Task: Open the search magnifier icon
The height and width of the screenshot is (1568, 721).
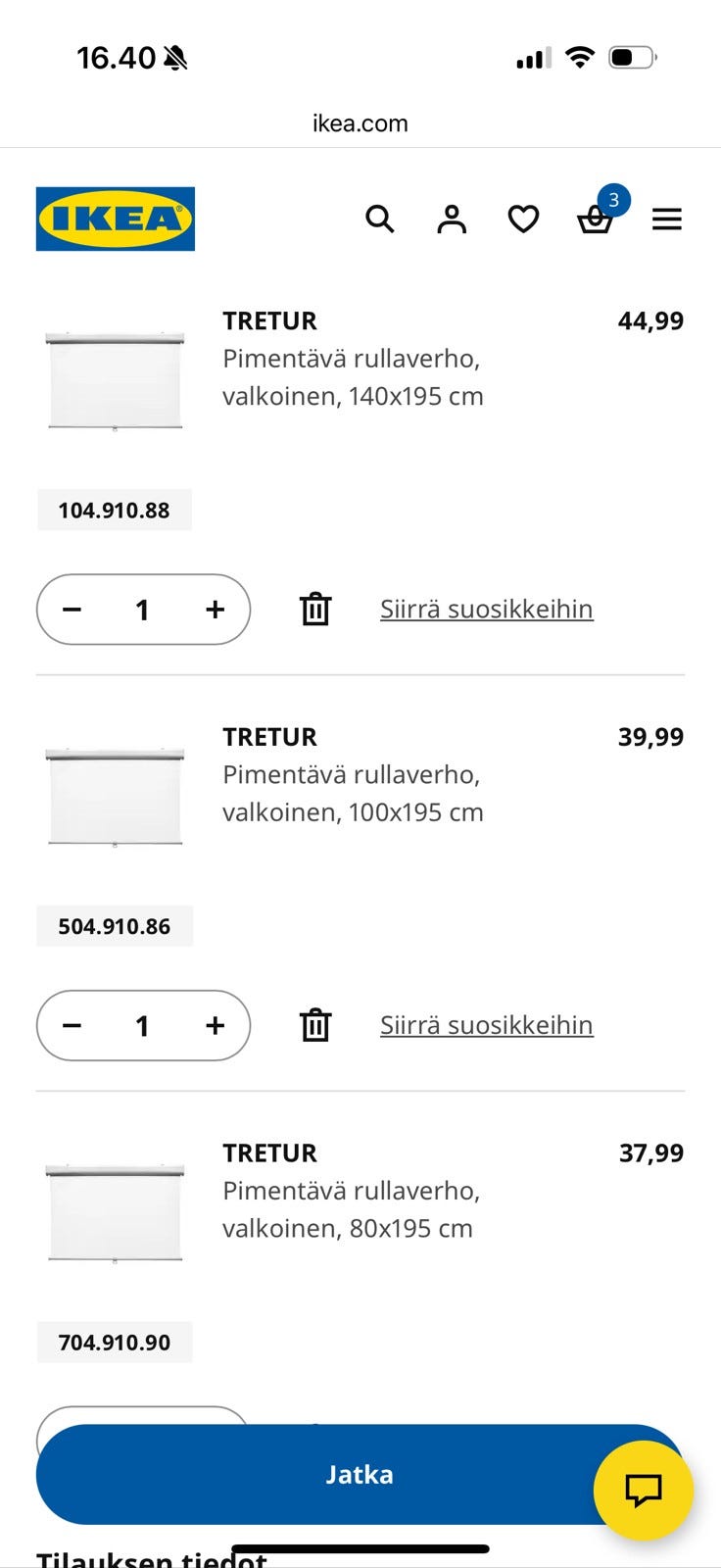Action: 380,219
